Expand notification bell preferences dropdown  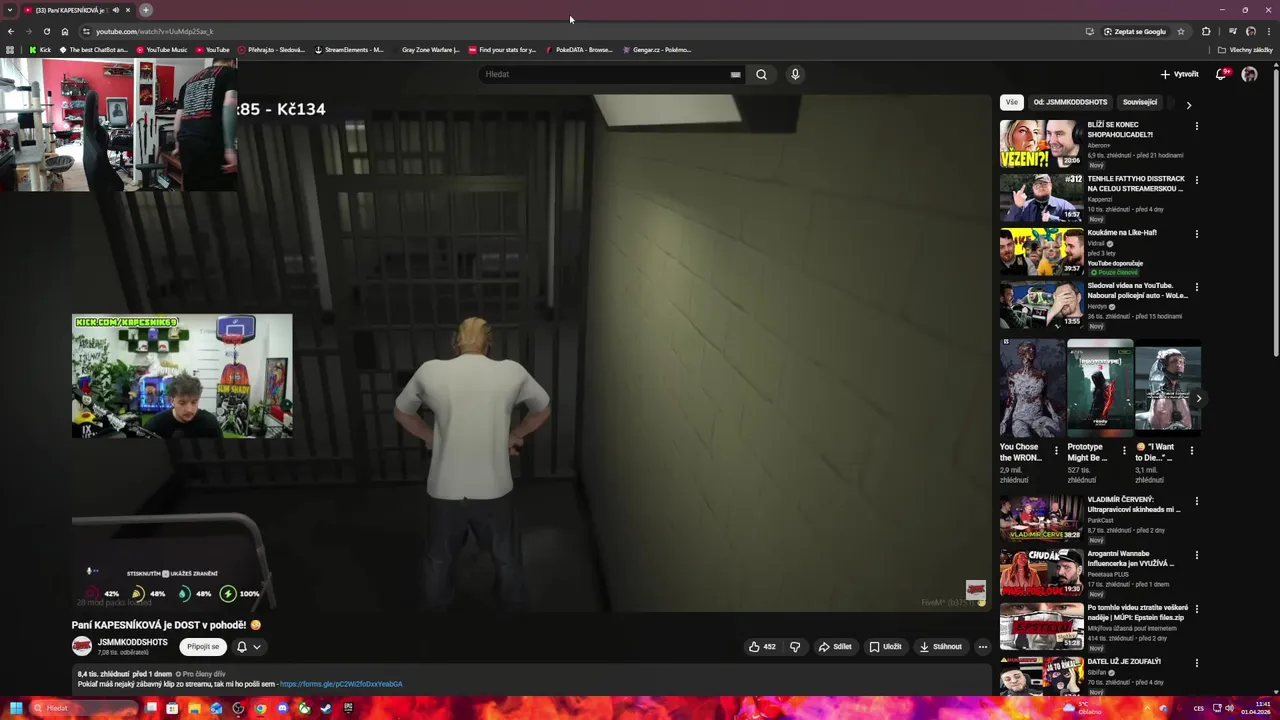248,647
